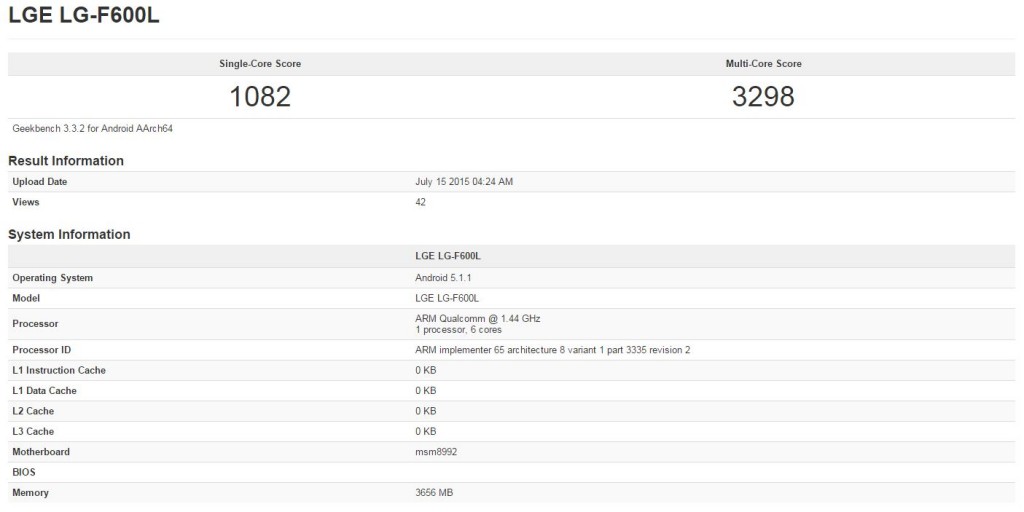The height and width of the screenshot is (512, 1024).
Task: Select the BIOS row label
Action: click(x=24, y=472)
